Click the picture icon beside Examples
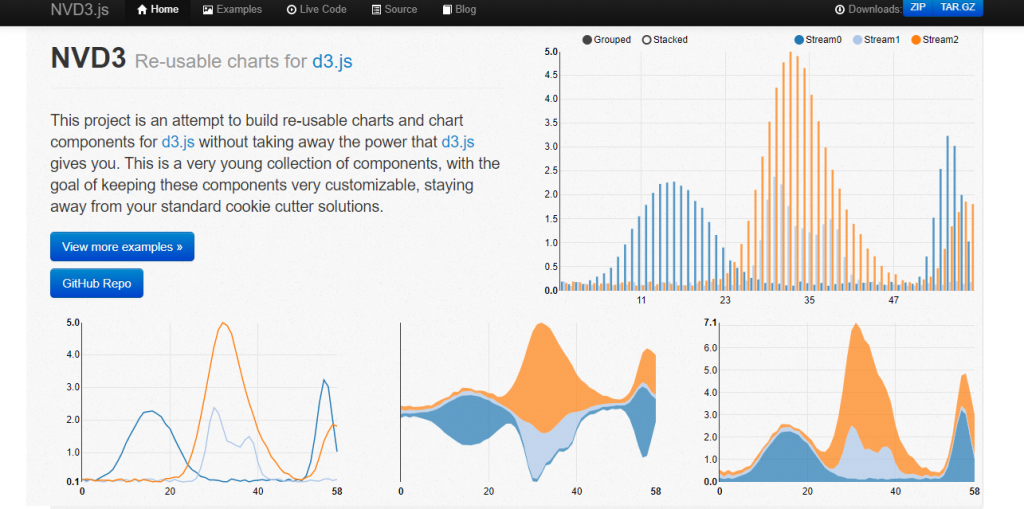The height and width of the screenshot is (509, 1024). tap(208, 10)
